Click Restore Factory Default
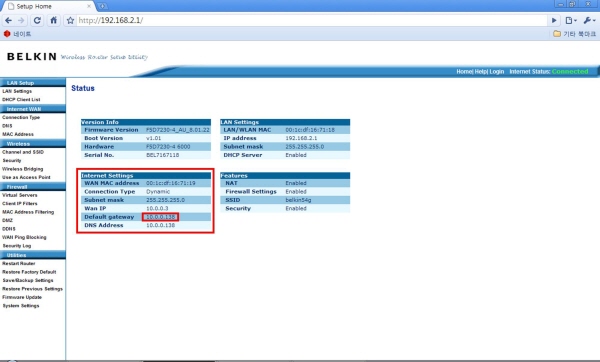 (29, 272)
